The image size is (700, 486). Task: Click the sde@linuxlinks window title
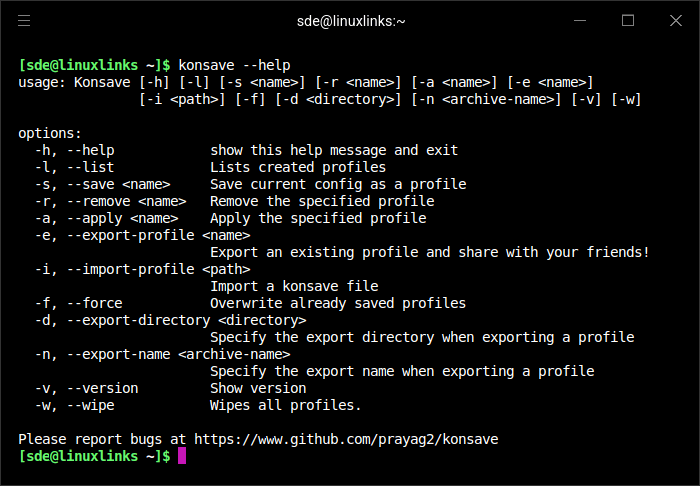coord(349,20)
